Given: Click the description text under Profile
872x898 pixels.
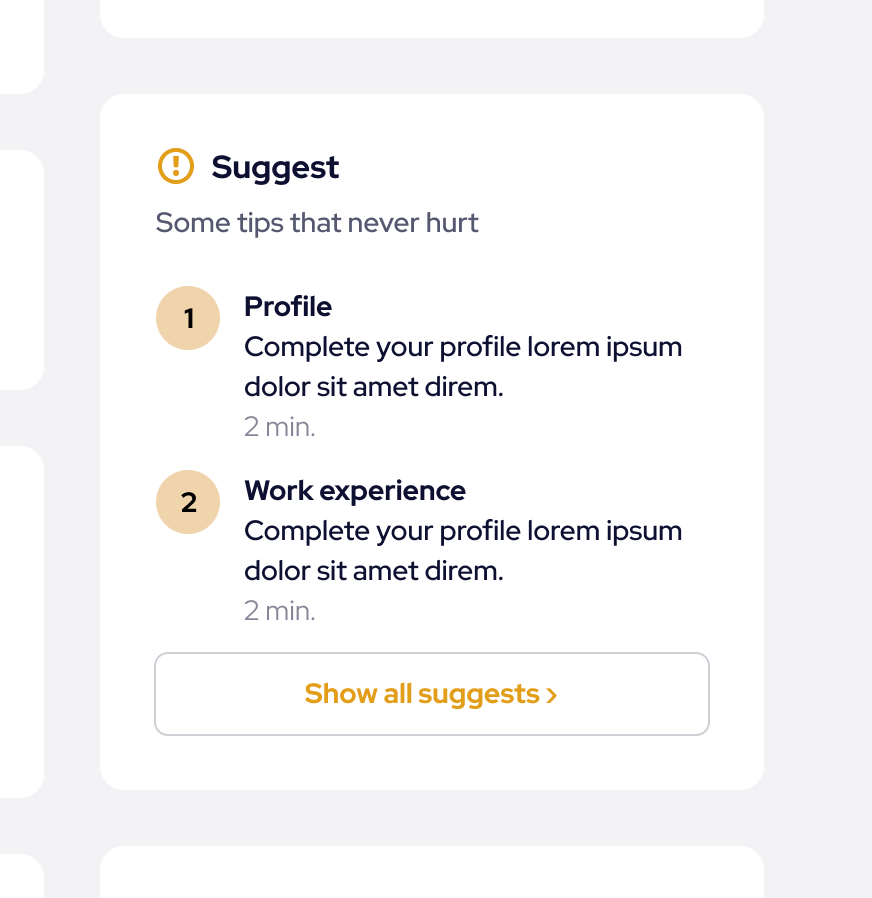Looking at the screenshot, I should [463, 366].
